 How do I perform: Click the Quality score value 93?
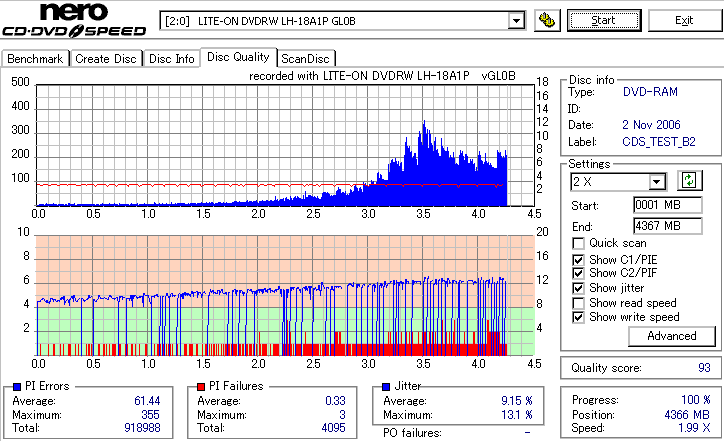coord(704,368)
